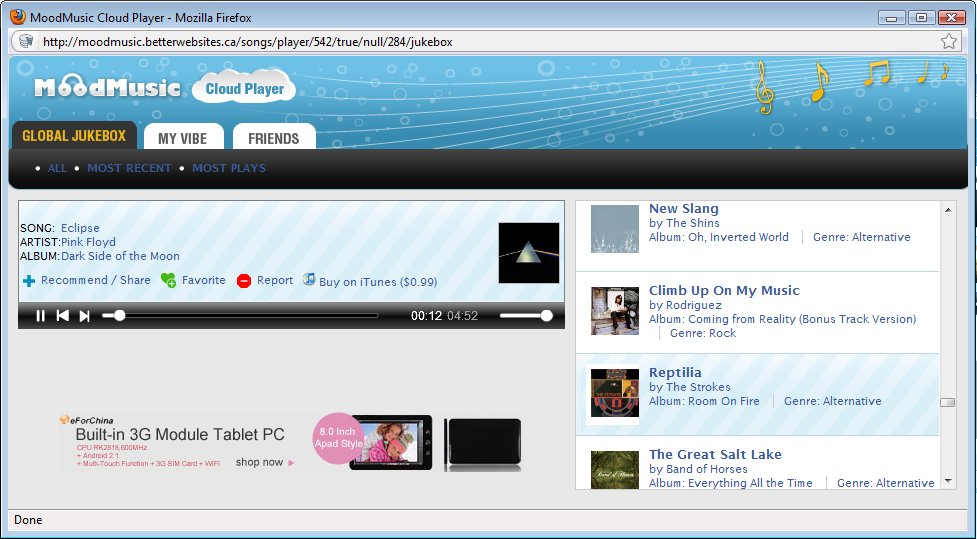Click the red Report icon
The width and height of the screenshot is (977, 539).
[x=244, y=281]
